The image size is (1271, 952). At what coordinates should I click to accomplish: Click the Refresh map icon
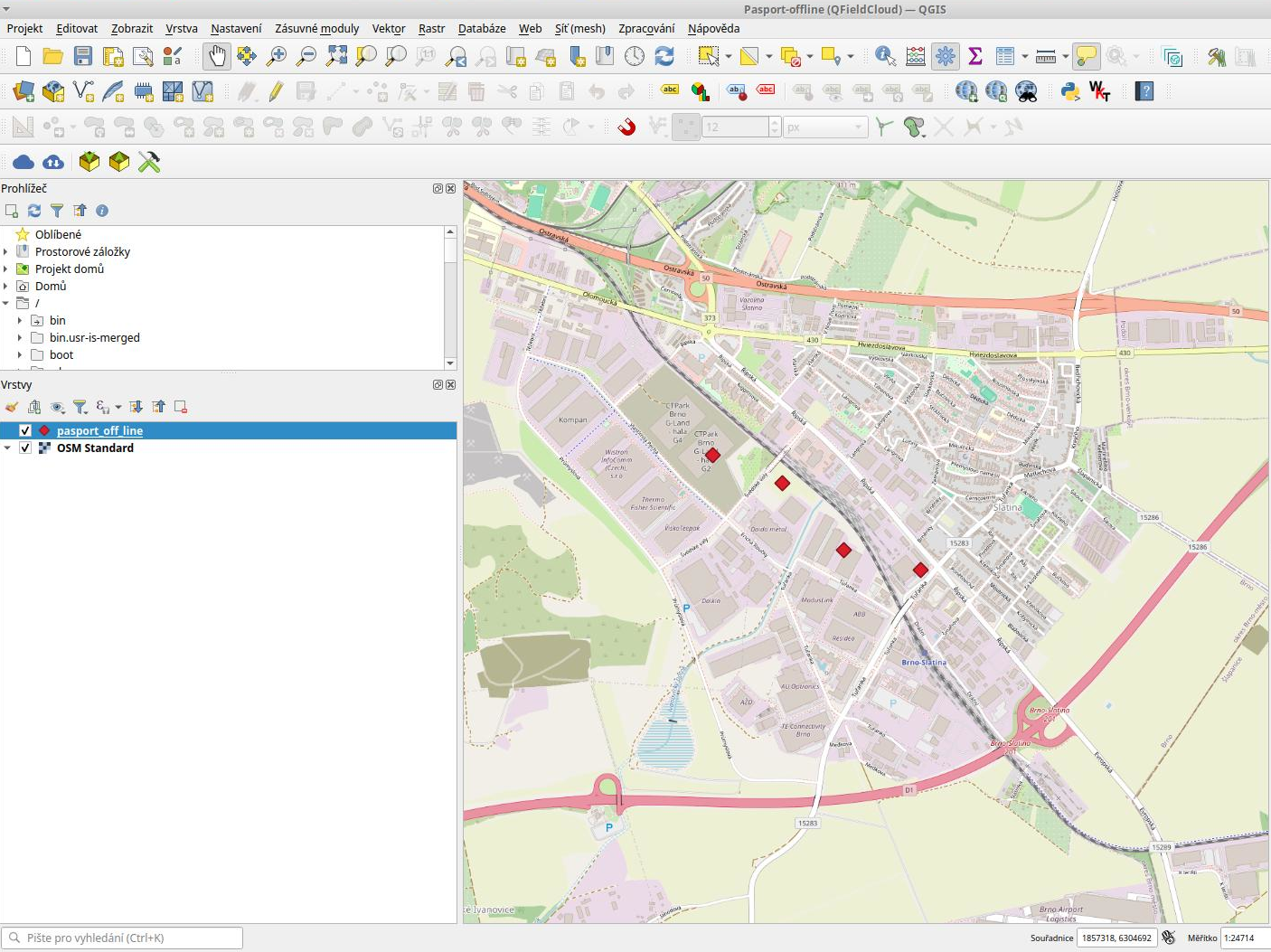(664, 57)
